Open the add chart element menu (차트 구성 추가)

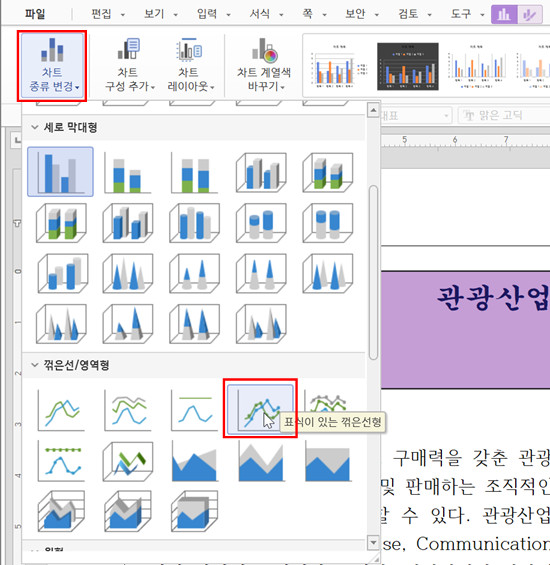129,66
